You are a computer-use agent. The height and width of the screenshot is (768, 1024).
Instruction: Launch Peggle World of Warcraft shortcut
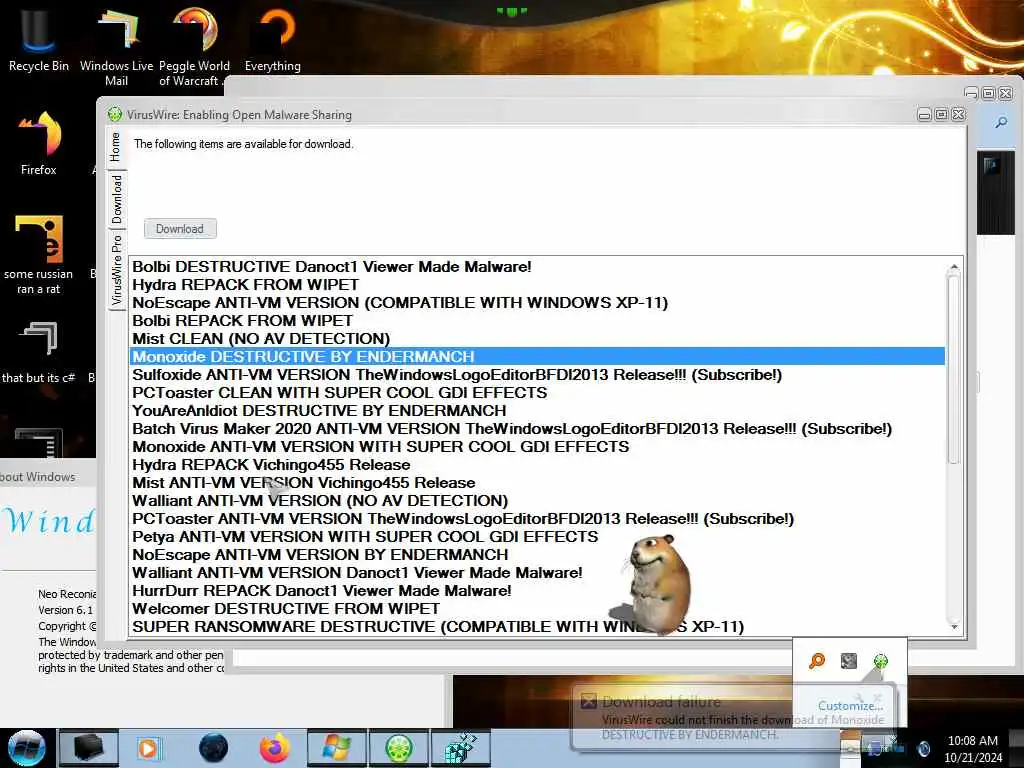click(194, 46)
